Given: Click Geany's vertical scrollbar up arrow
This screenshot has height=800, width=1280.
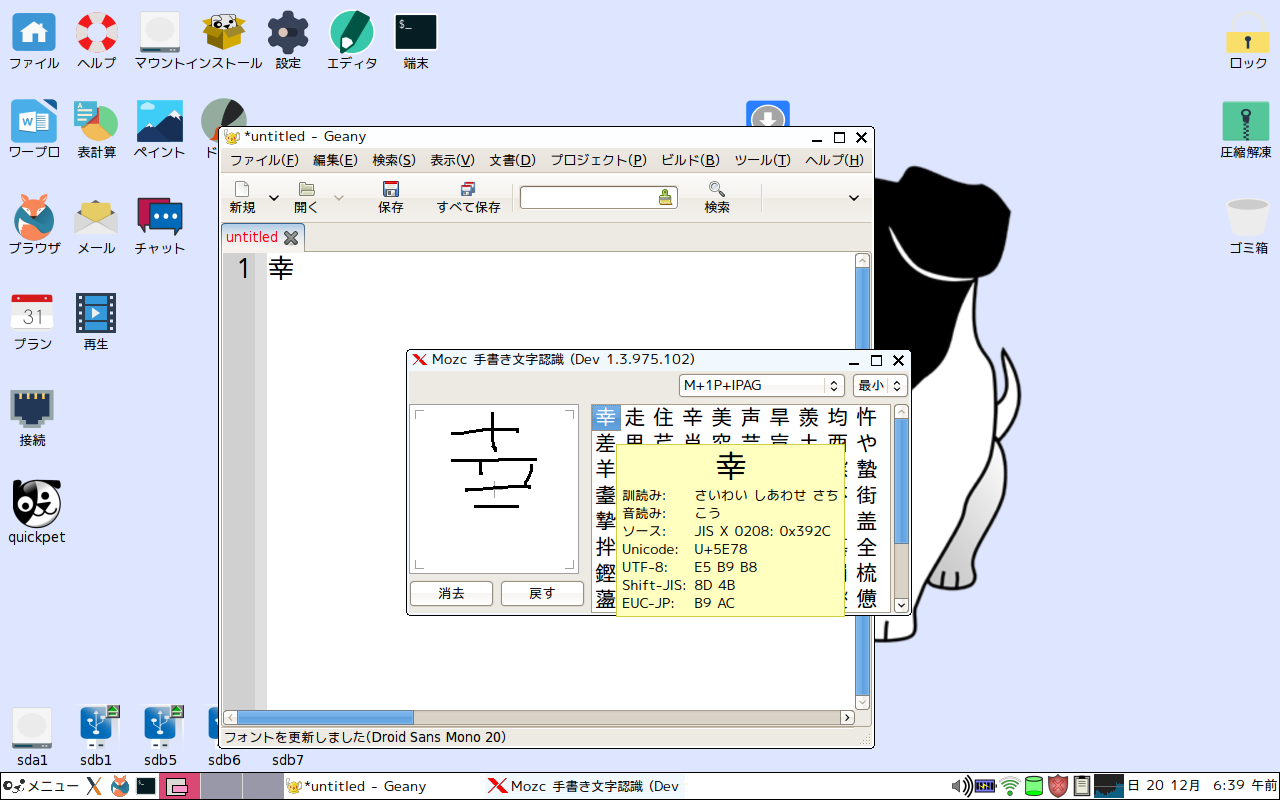Looking at the screenshot, I should (863, 261).
